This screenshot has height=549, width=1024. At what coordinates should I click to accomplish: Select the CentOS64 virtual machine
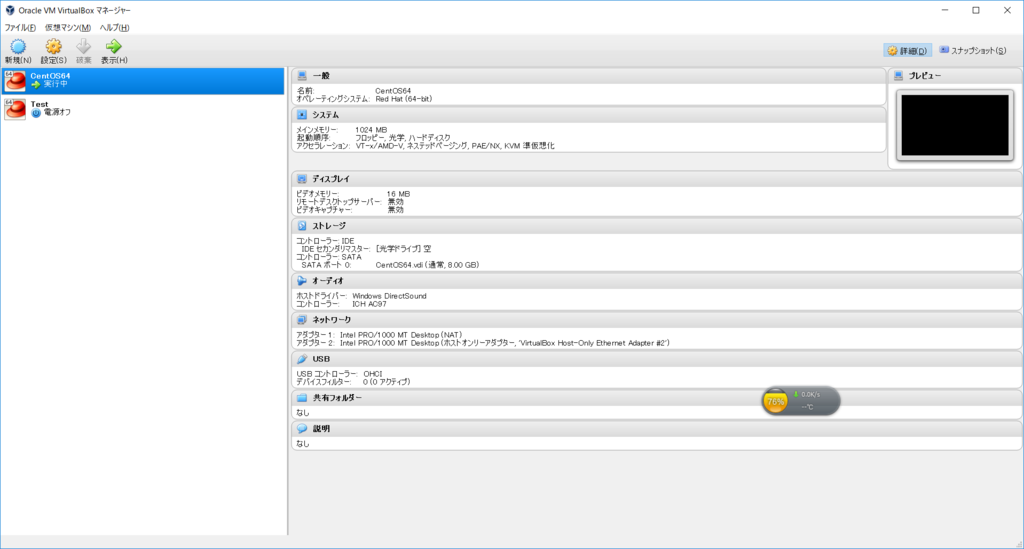(x=143, y=81)
